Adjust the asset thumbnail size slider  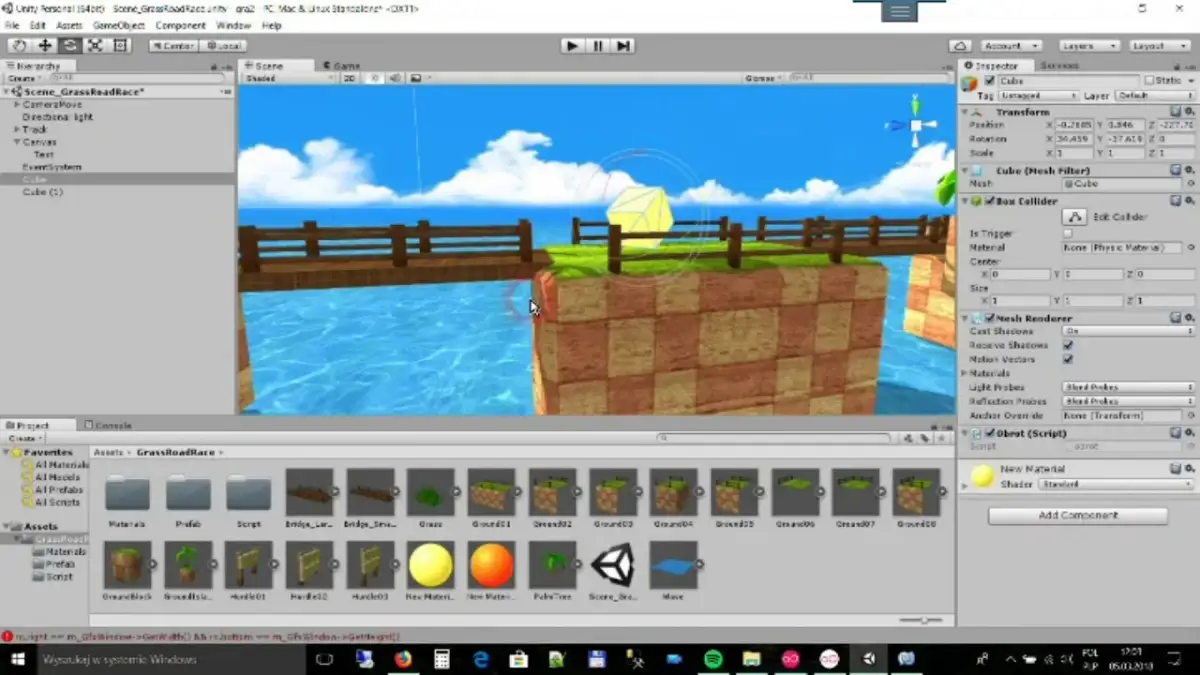coord(922,620)
